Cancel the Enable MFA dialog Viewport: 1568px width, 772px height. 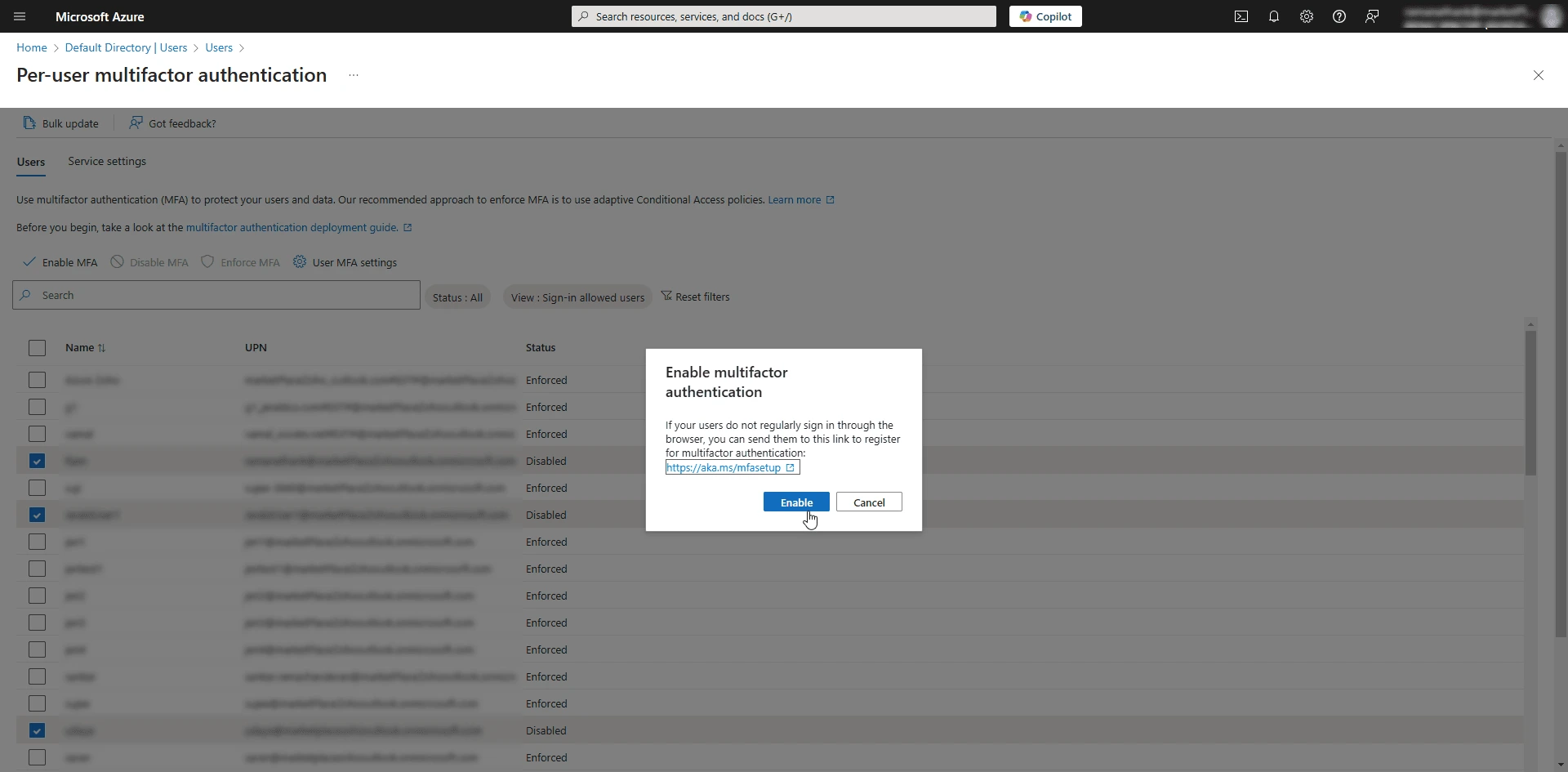coord(869,502)
